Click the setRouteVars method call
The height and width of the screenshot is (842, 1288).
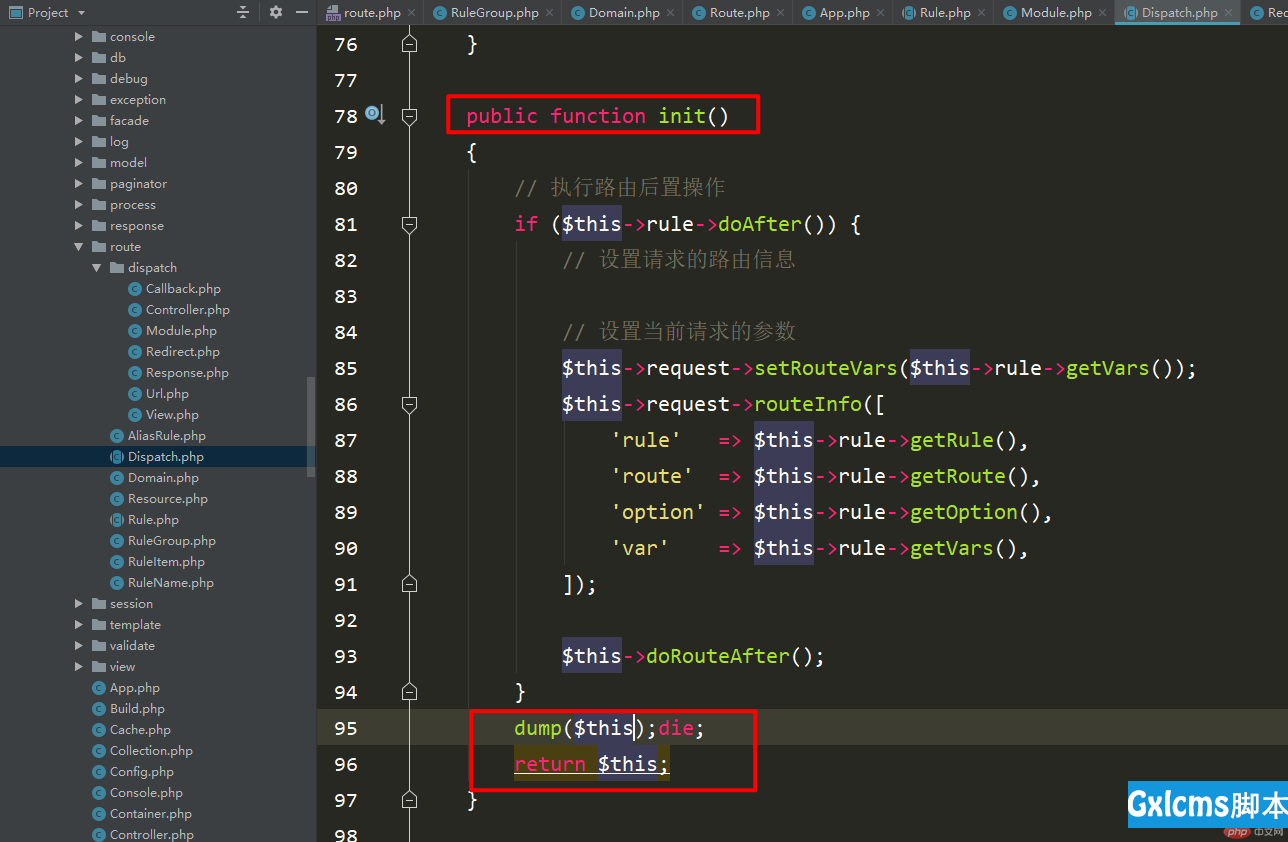[x=826, y=368]
